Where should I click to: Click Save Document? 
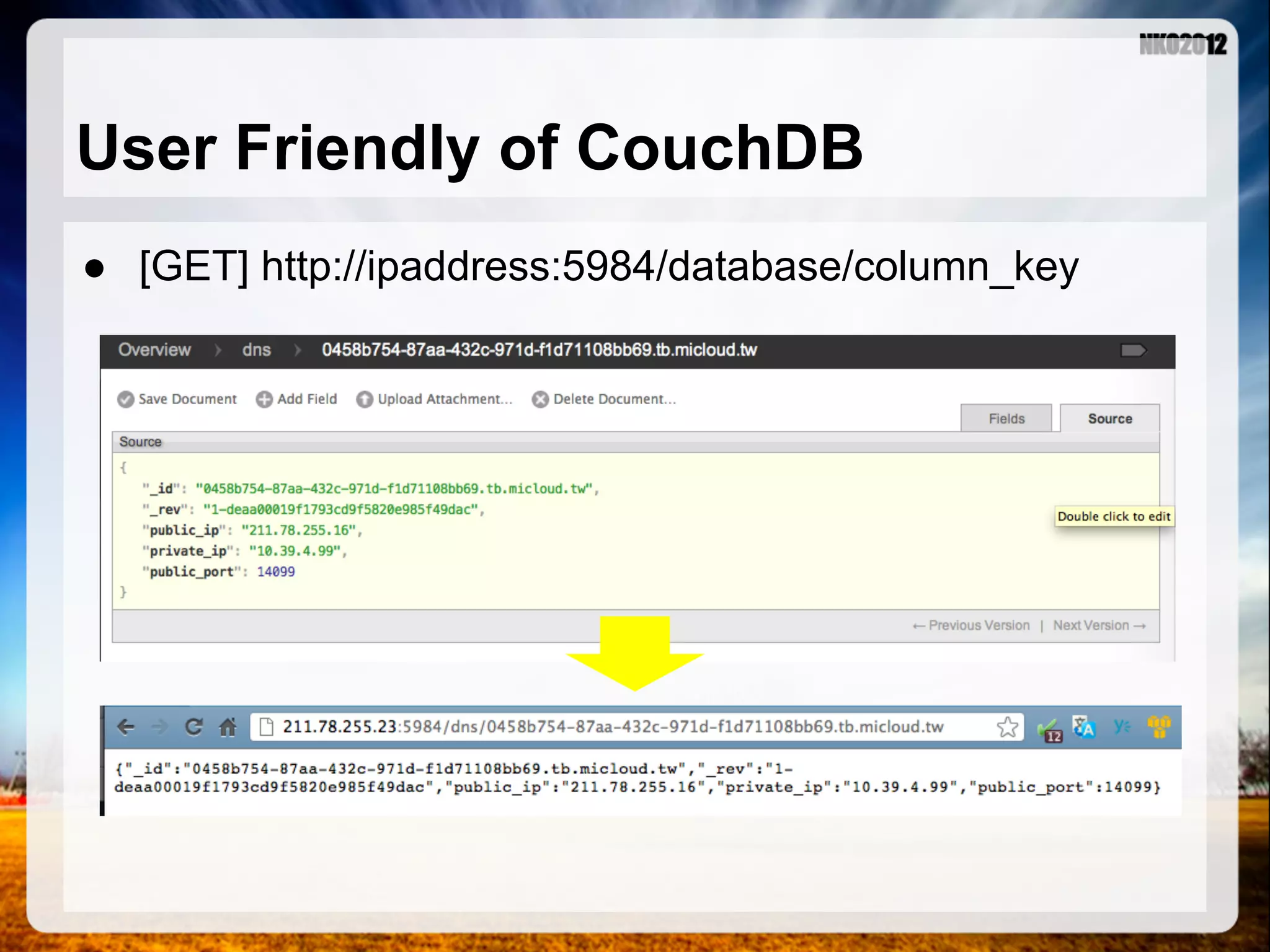coord(177,400)
